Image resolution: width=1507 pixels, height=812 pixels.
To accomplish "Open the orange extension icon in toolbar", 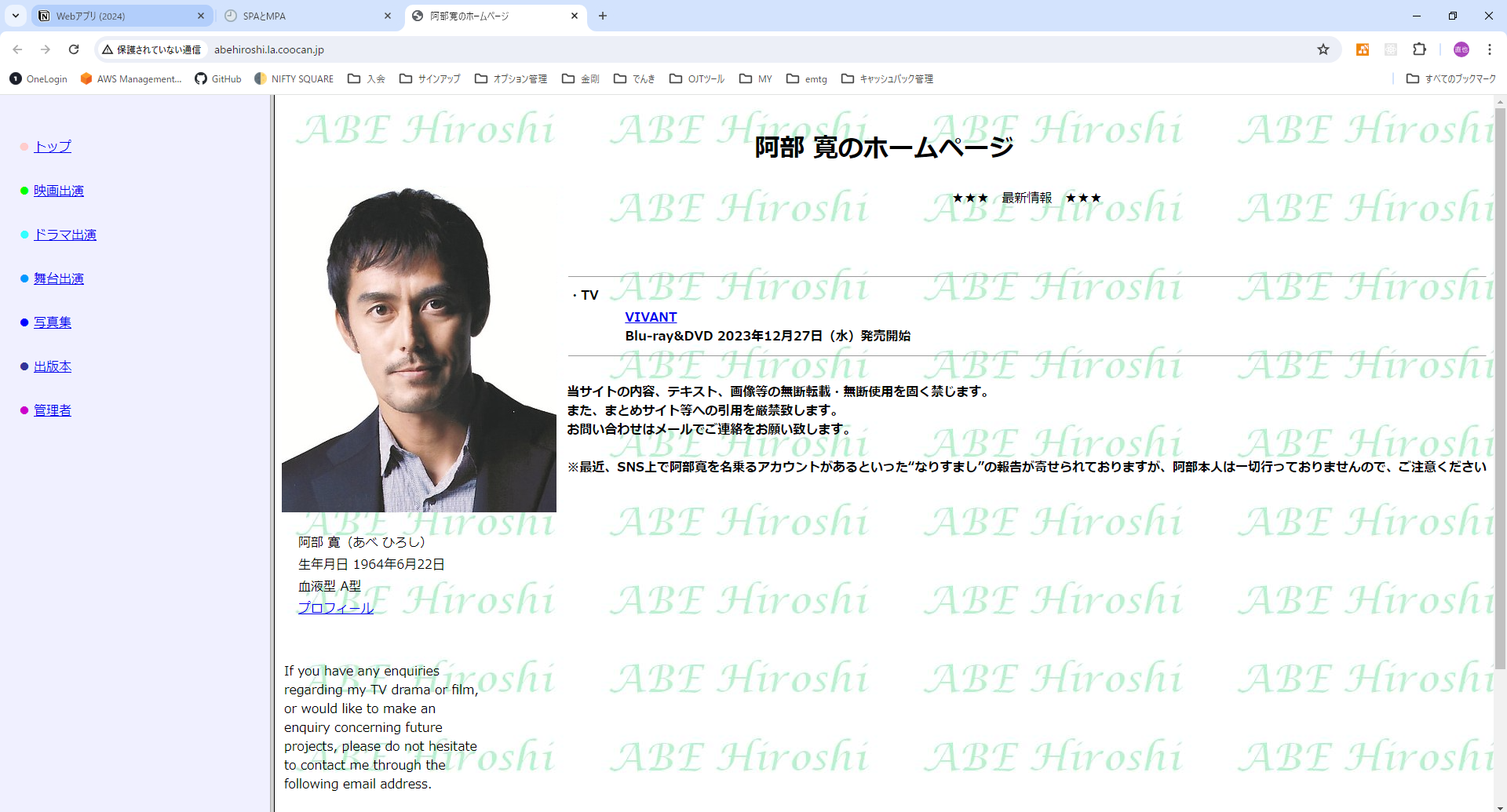I will pos(1363,49).
